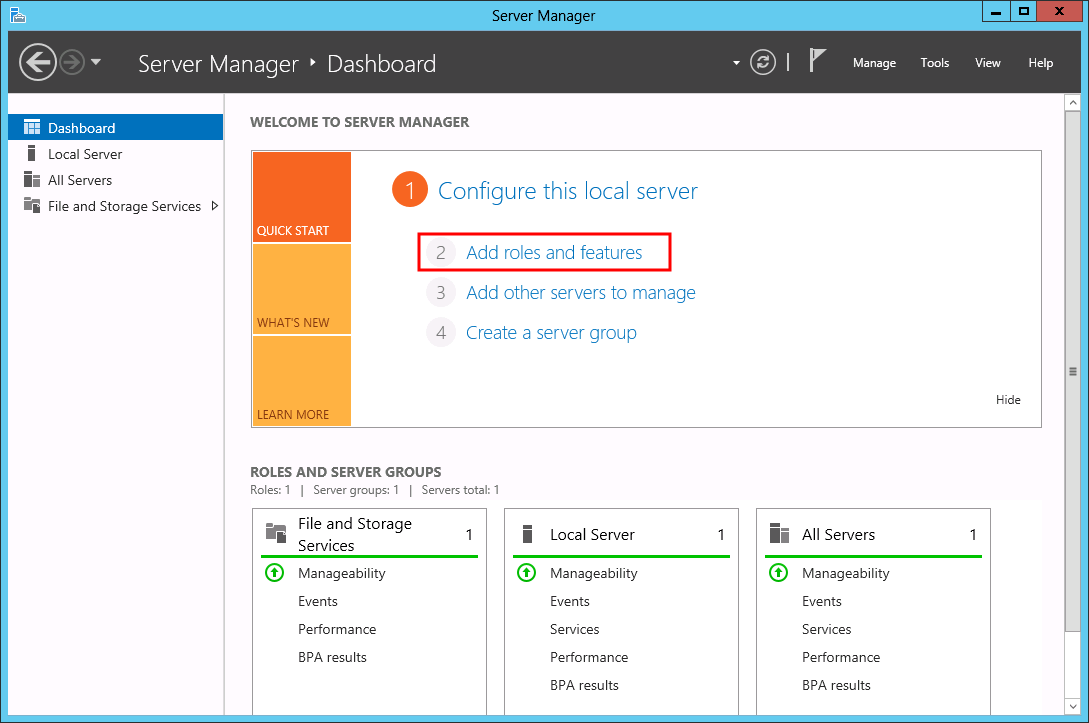Click green status icon in All Servers tile
This screenshot has height=723, width=1089.
(779, 572)
